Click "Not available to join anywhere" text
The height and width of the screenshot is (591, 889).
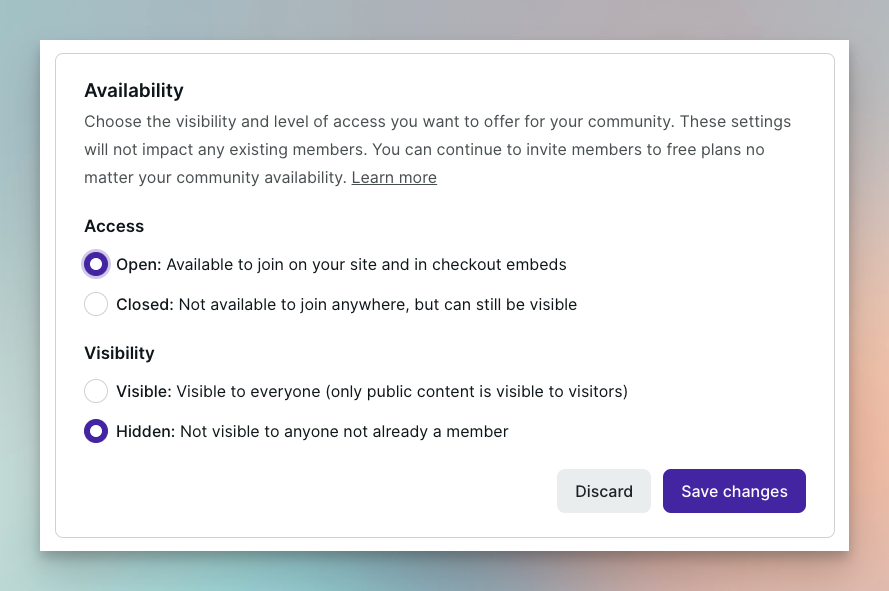(288, 304)
